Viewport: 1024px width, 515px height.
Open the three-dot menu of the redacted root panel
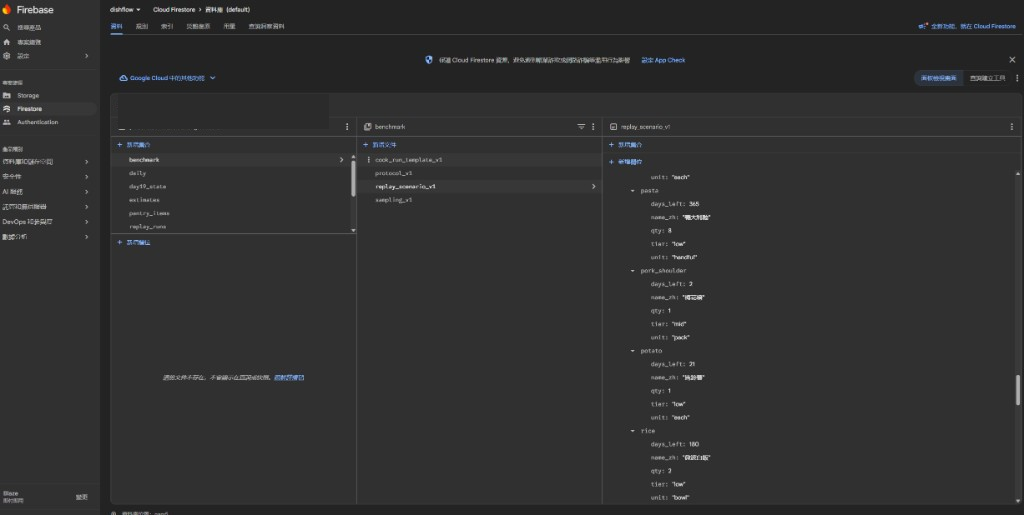click(347, 127)
